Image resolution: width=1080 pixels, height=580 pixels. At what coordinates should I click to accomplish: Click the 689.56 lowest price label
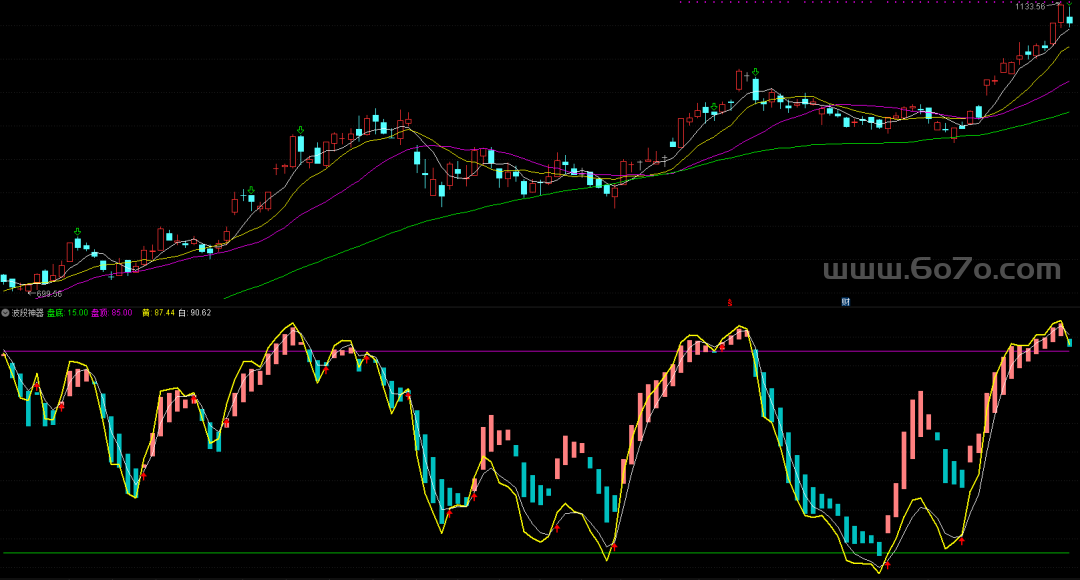pyautogui.click(x=49, y=294)
